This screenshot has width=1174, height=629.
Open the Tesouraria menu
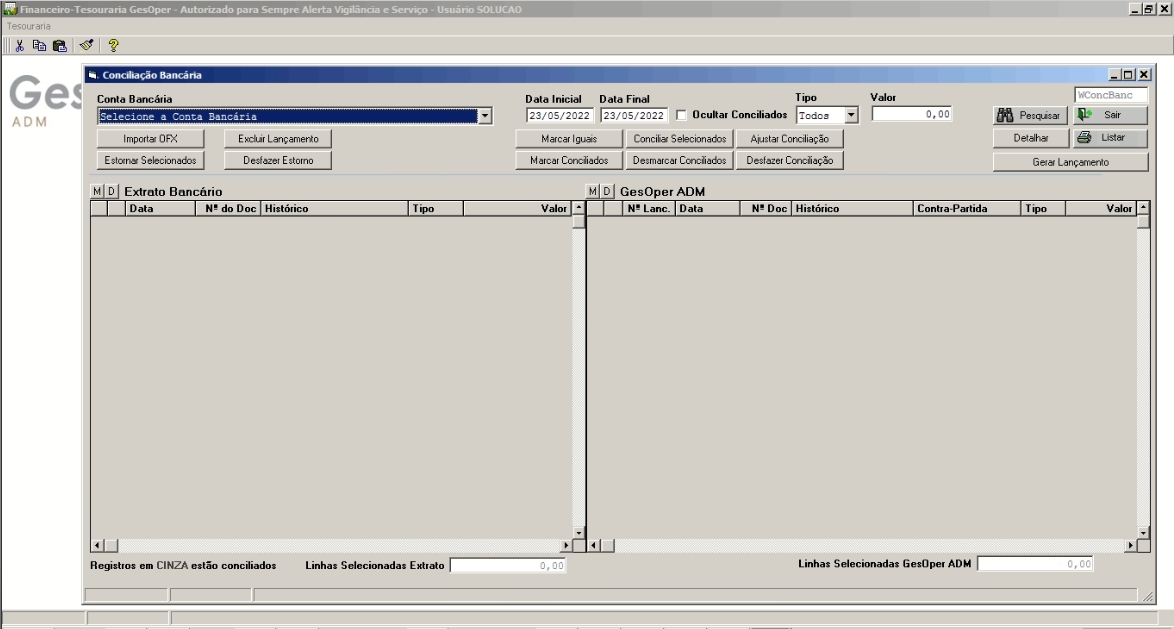[28, 26]
